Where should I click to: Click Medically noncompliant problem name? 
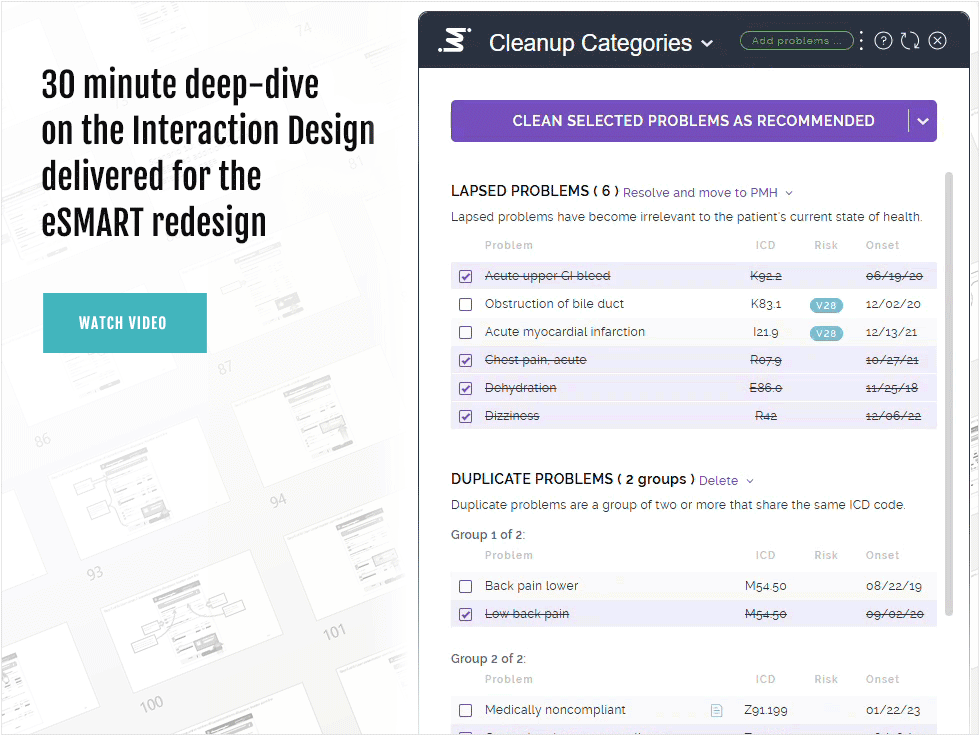click(555, 710)
